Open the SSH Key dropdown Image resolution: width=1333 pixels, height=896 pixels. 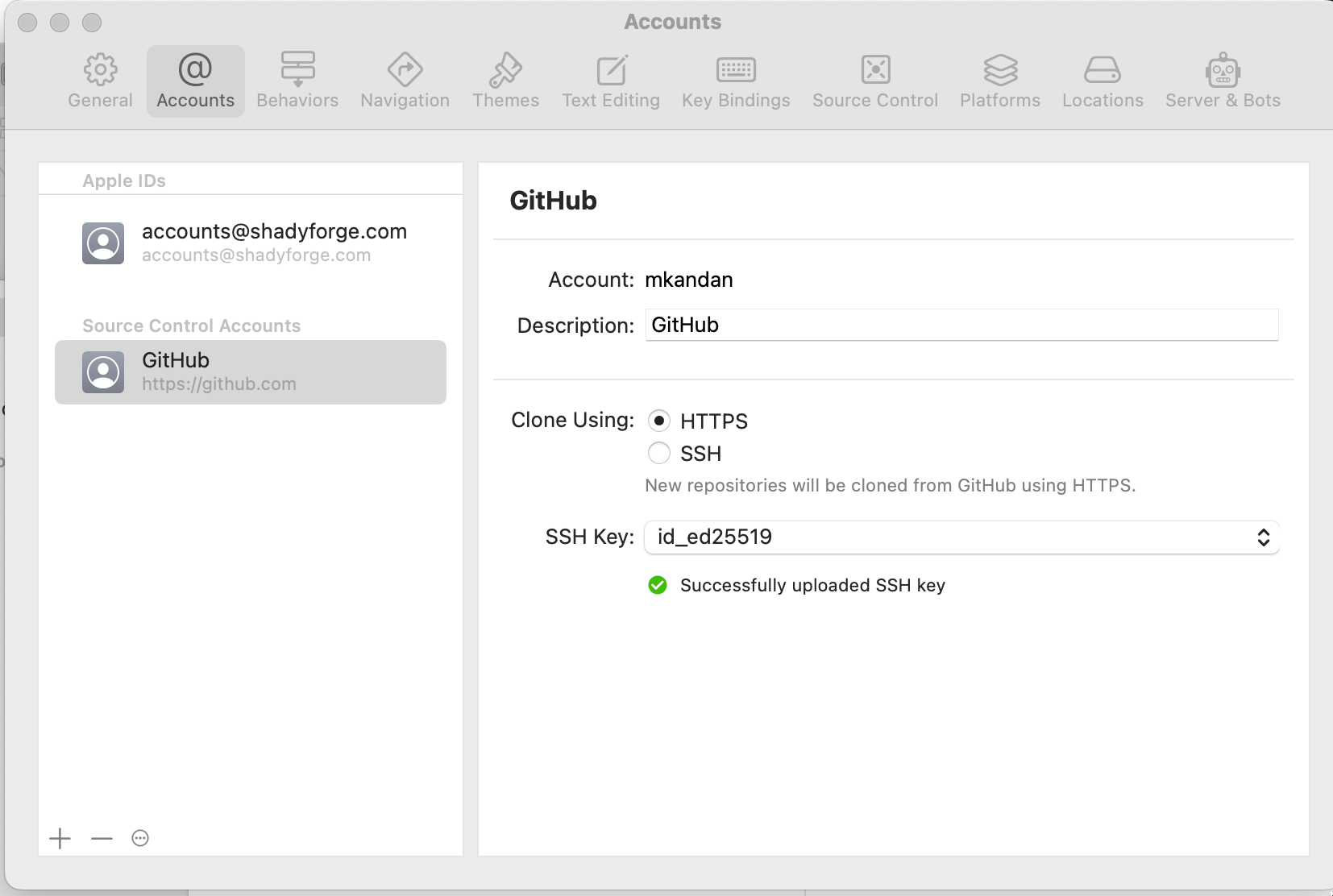pos(961,537)
